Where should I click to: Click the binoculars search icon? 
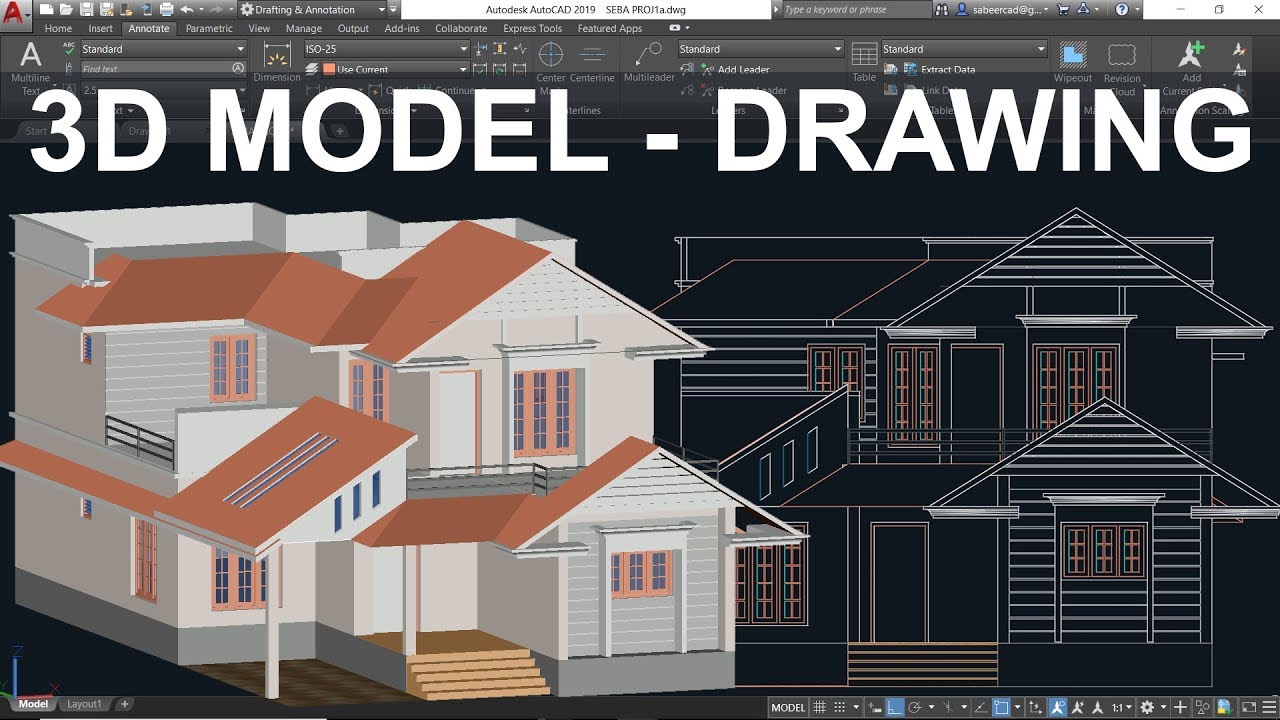[x=943, y=9]
